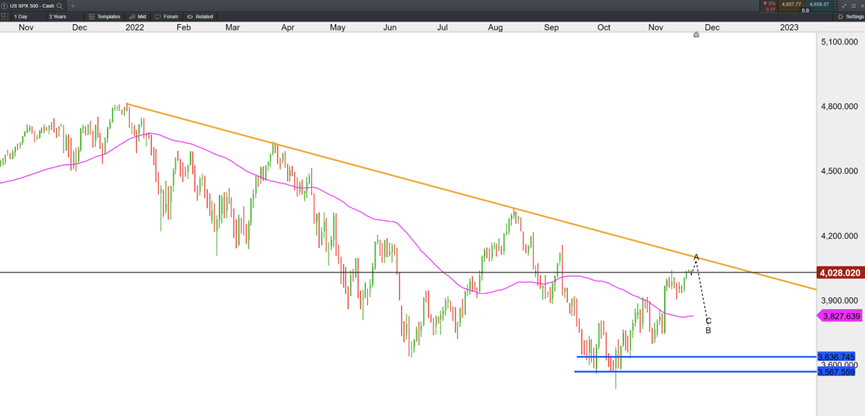The width and height of the screenshot is (865, 416).
Task: Select the US SPX 500 - Cash tab
Action: tap(32, 6)
